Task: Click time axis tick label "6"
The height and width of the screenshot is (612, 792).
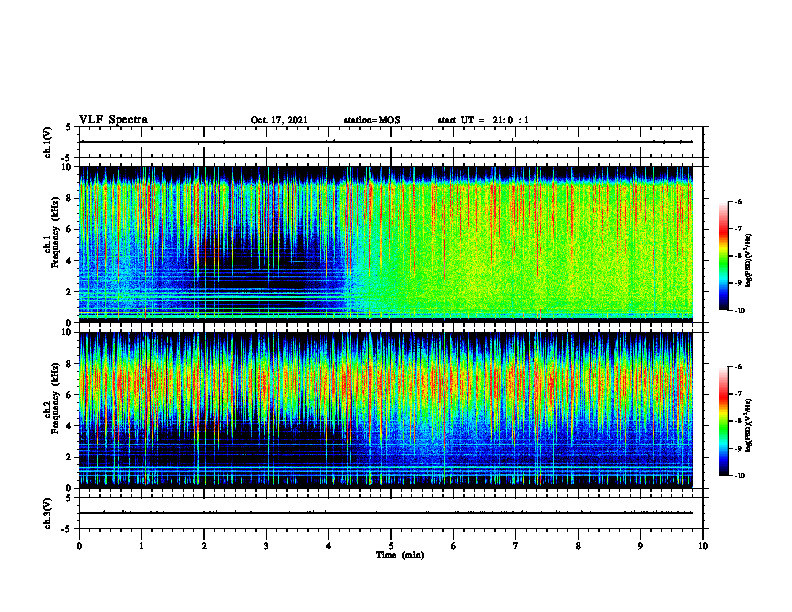Action: 453,546
